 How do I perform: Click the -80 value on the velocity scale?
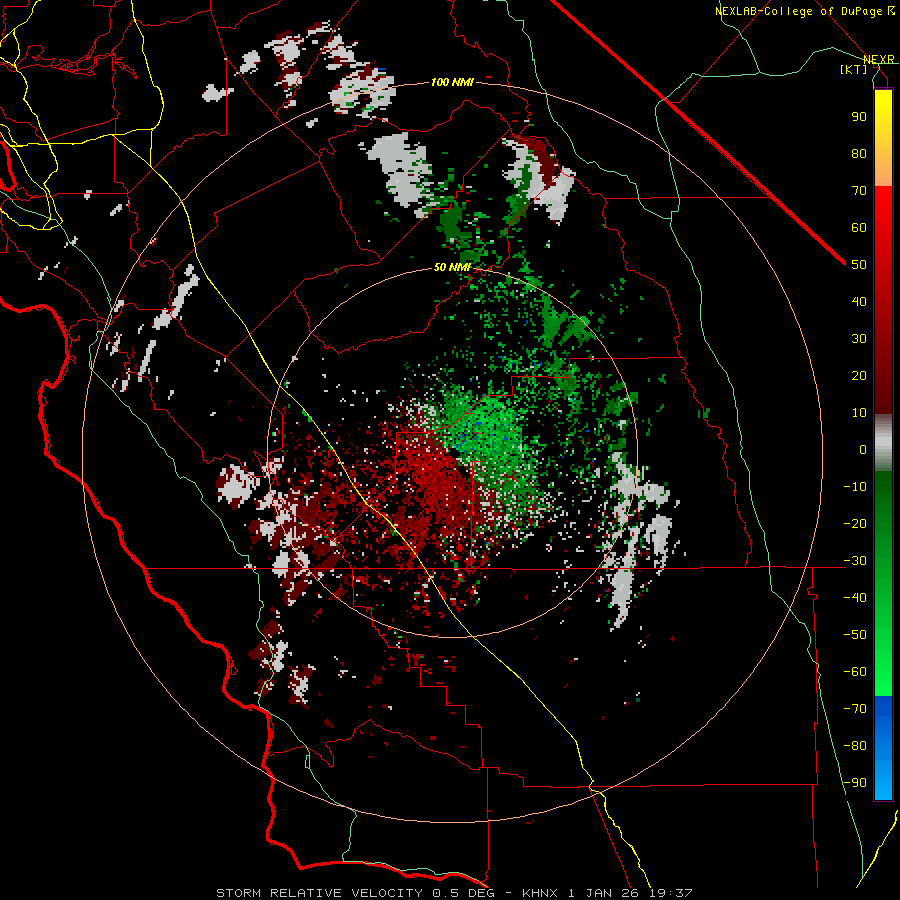855,746
